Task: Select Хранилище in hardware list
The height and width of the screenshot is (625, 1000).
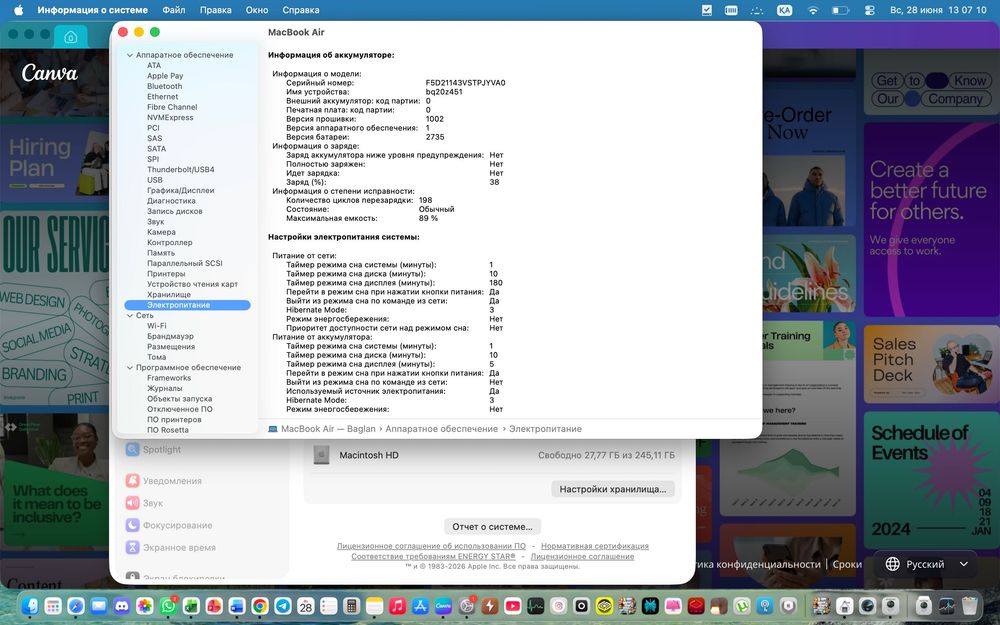Action: click(169, 295)
